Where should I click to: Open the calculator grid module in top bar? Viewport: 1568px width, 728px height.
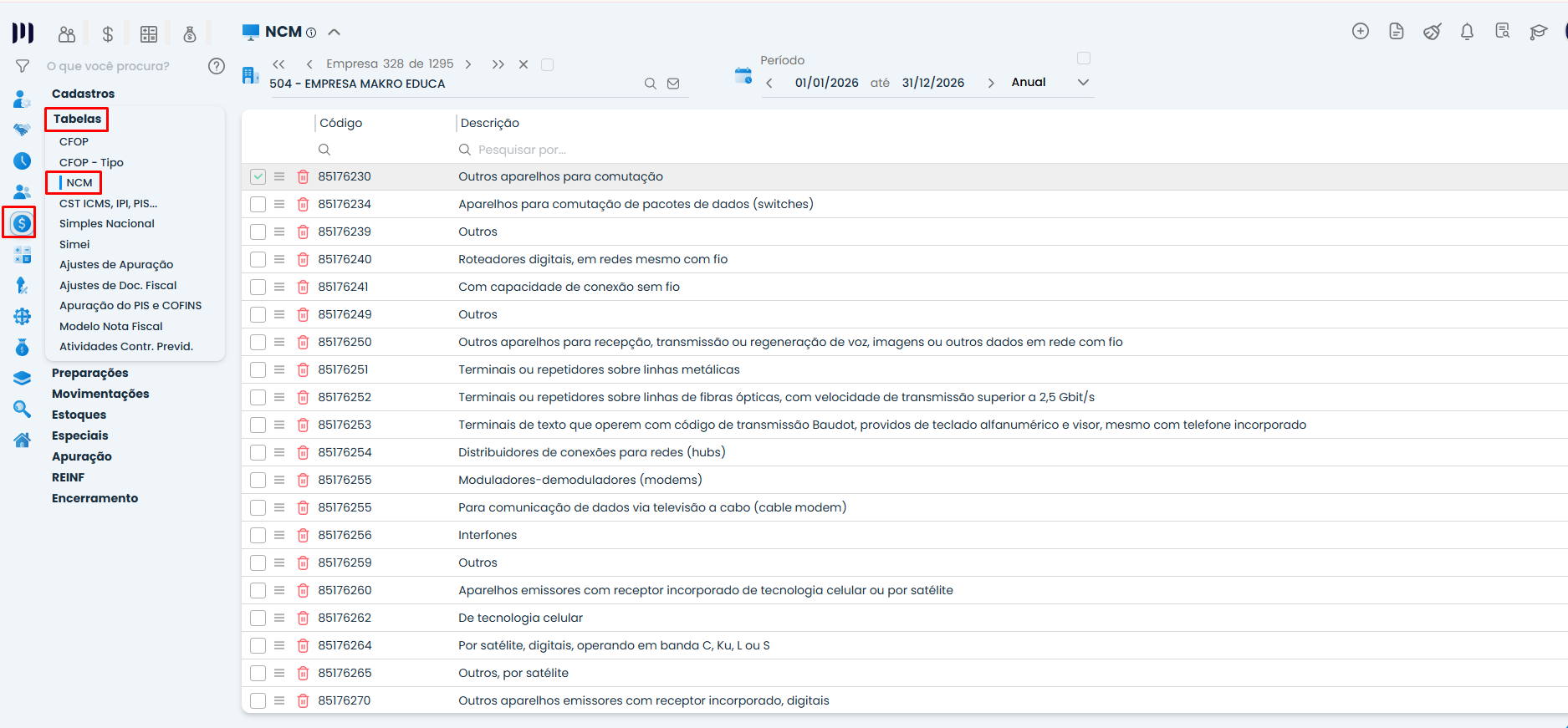(149, 34)
